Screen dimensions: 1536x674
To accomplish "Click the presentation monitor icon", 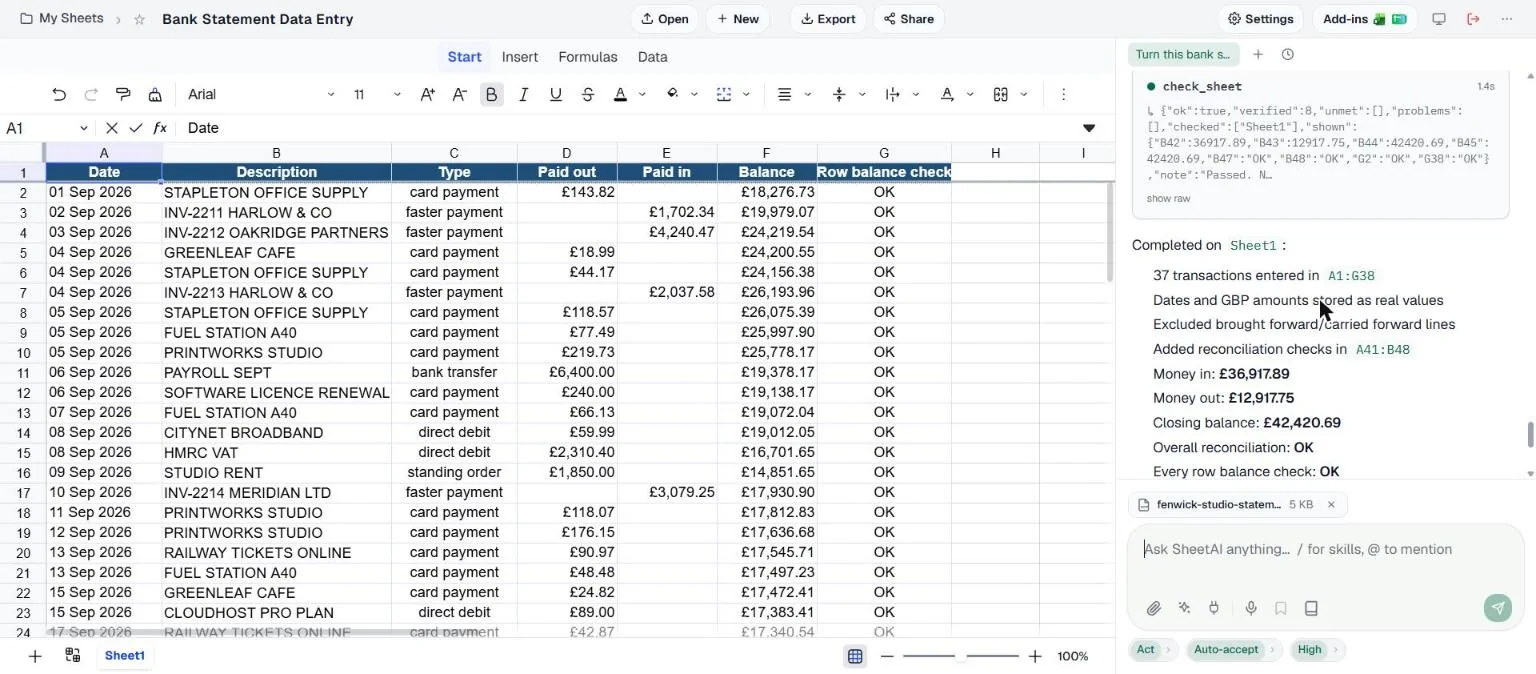I will click(x=1439, y=19).
